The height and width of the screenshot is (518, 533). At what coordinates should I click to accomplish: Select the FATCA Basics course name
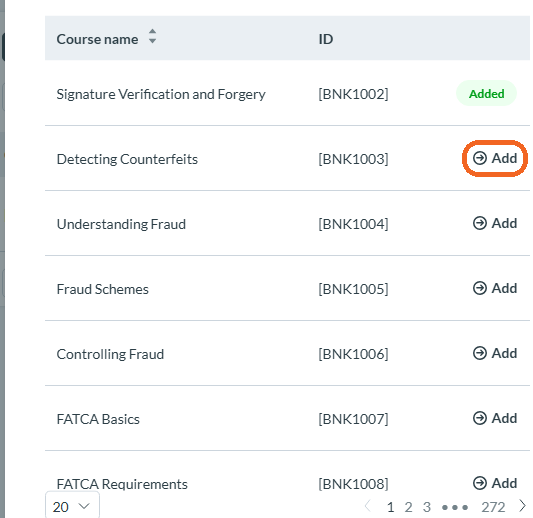pyautogui.click(x=98, y=419)
